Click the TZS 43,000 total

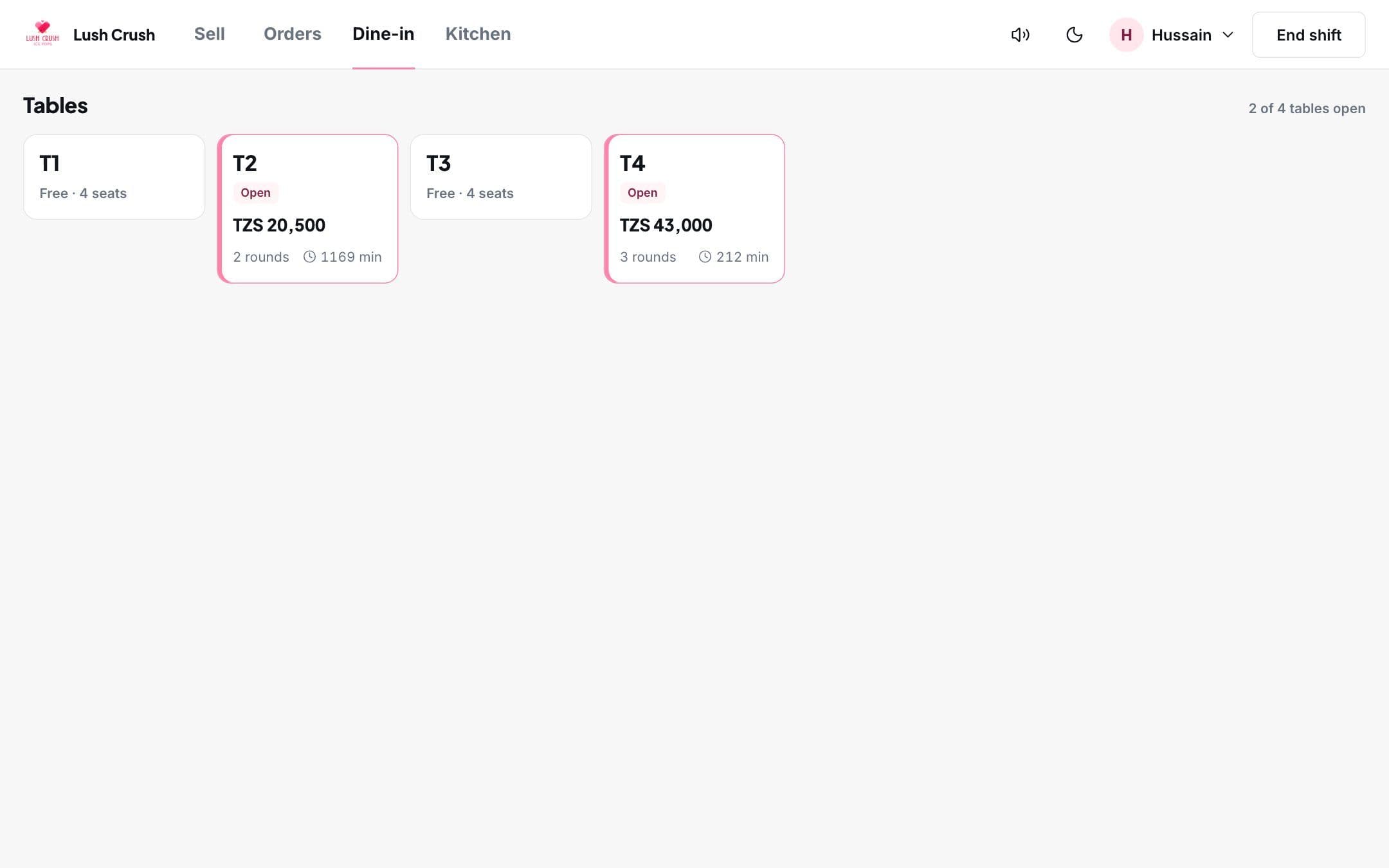666,225
